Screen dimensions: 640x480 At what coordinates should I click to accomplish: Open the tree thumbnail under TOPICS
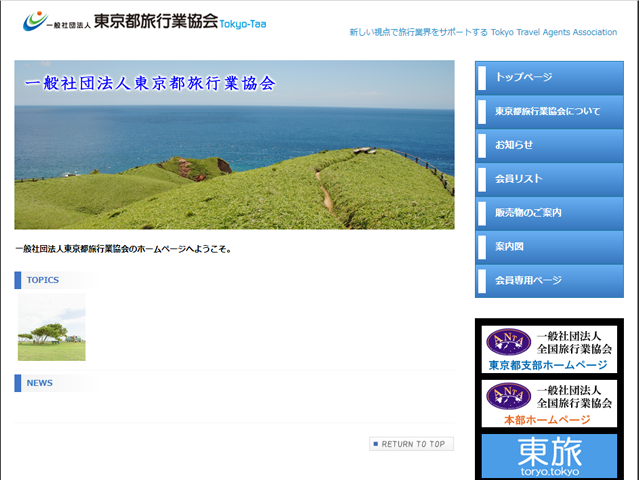pyautogui.click(x=51, y=328)
